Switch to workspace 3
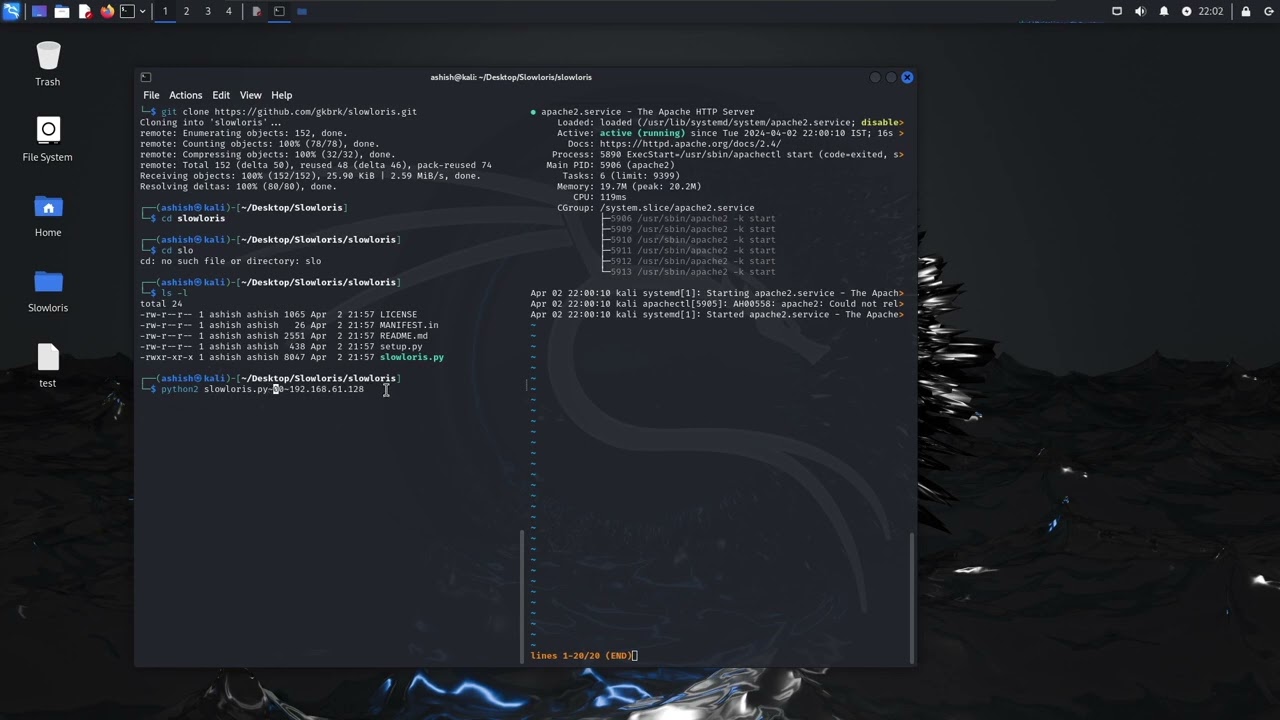The width and height of the screenshot is (1280, 720). [207, 11]
